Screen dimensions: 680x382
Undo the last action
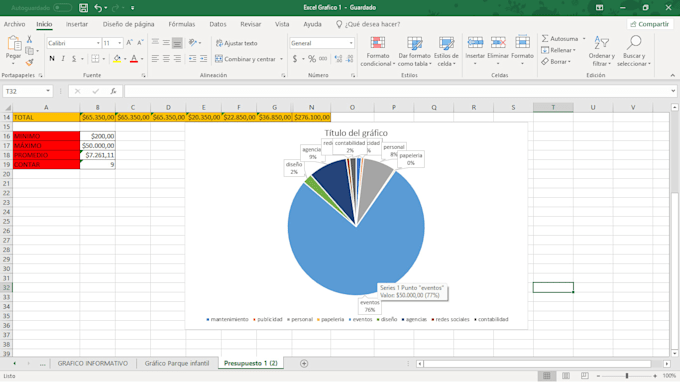click(98, 8)
